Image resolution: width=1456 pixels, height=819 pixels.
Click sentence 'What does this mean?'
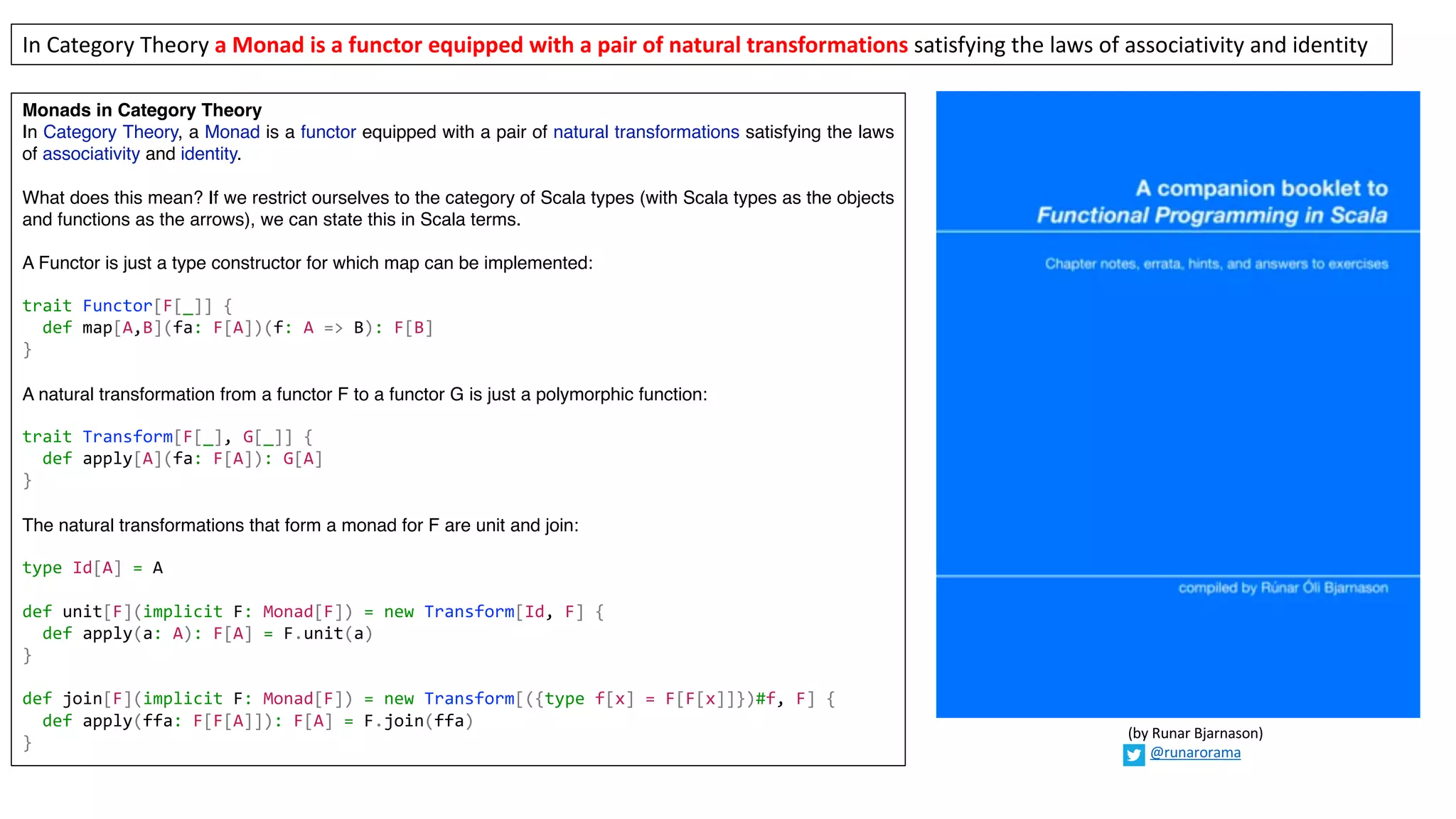point(113,198)
